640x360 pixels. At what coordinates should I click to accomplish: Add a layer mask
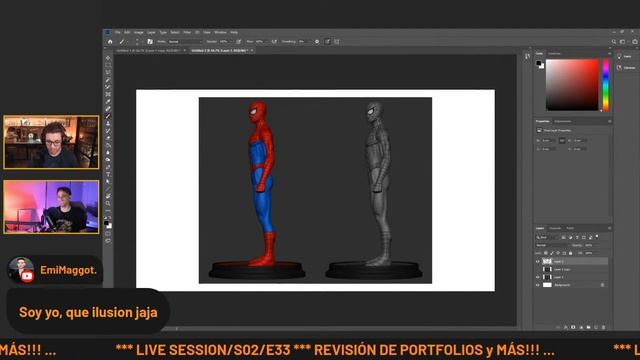click(x=573, y=327)
